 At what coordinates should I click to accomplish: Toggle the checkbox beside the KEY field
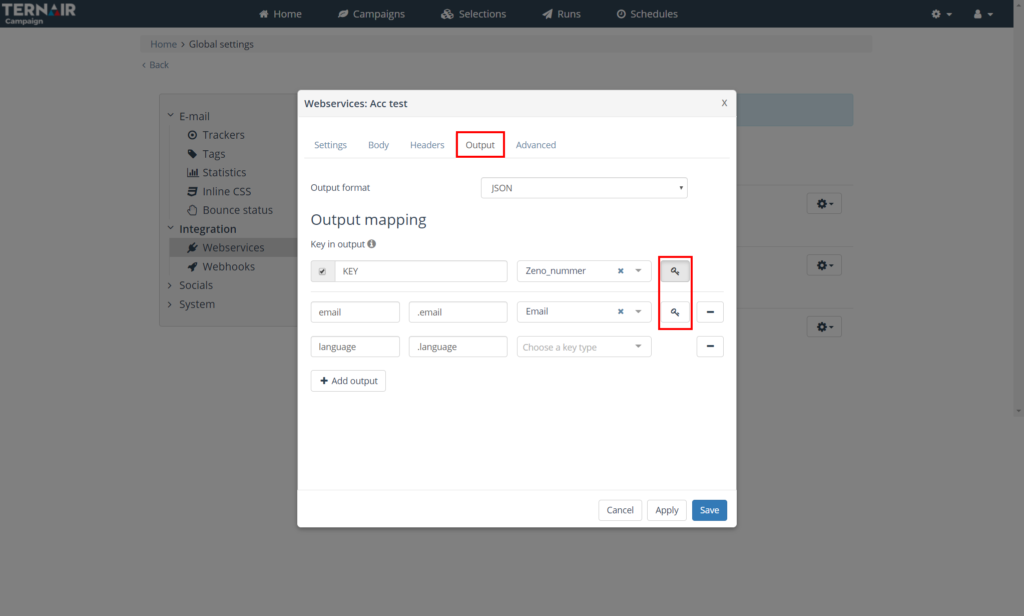(x=323, y=271)
